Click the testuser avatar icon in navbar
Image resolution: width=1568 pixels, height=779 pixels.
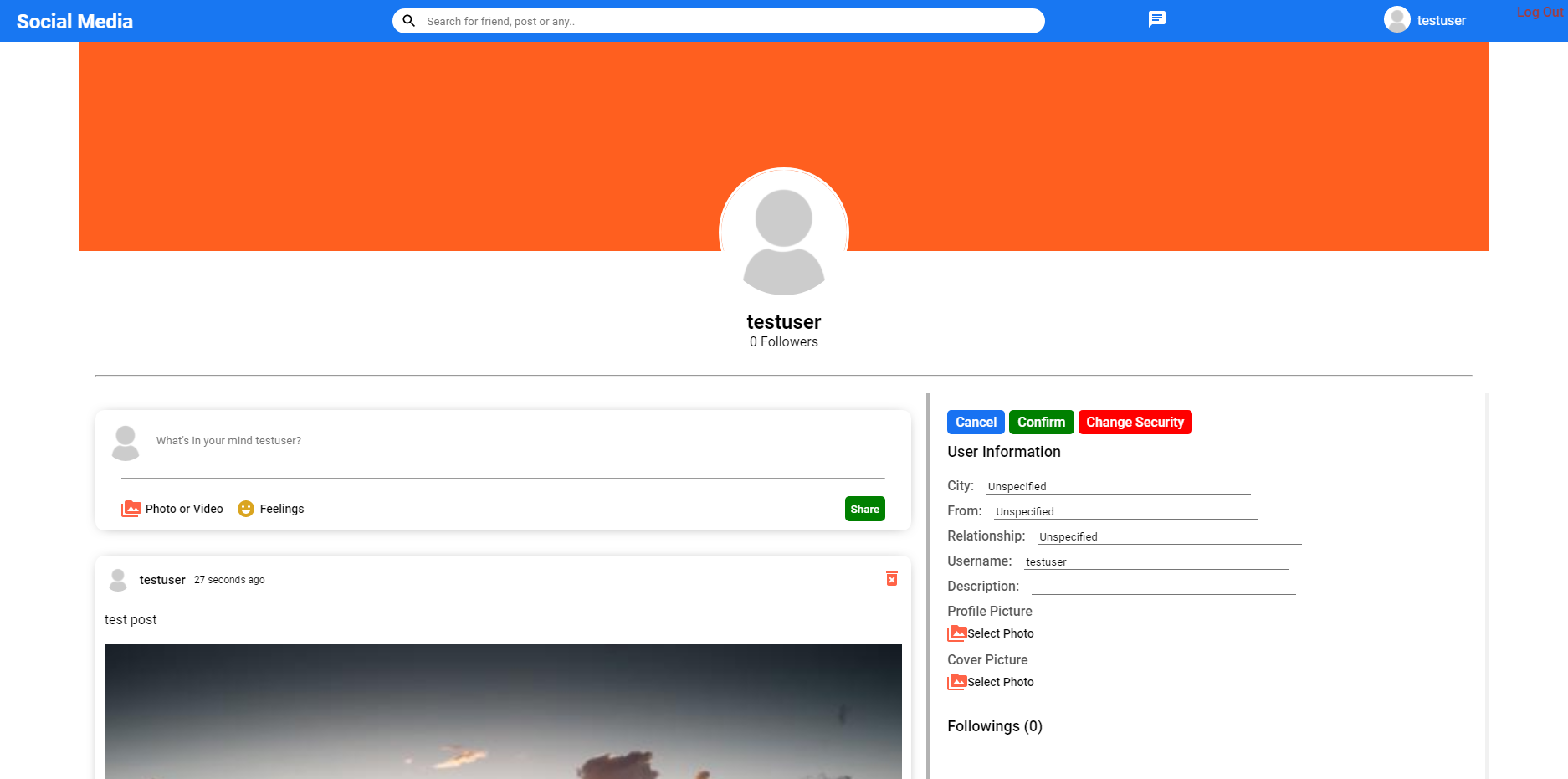pos(1396,19)
